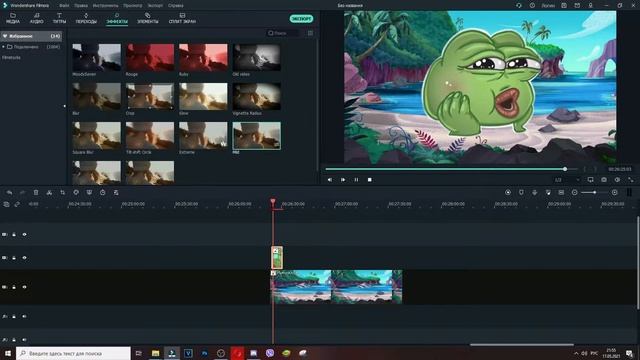Toggle eye visibility of top empty video track
The image size is (640, 360).
click(24, 234)
